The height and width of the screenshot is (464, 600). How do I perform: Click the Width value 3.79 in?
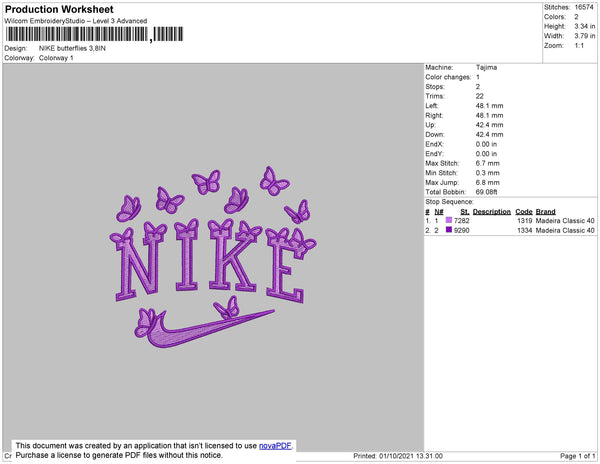tap(584, 36)
